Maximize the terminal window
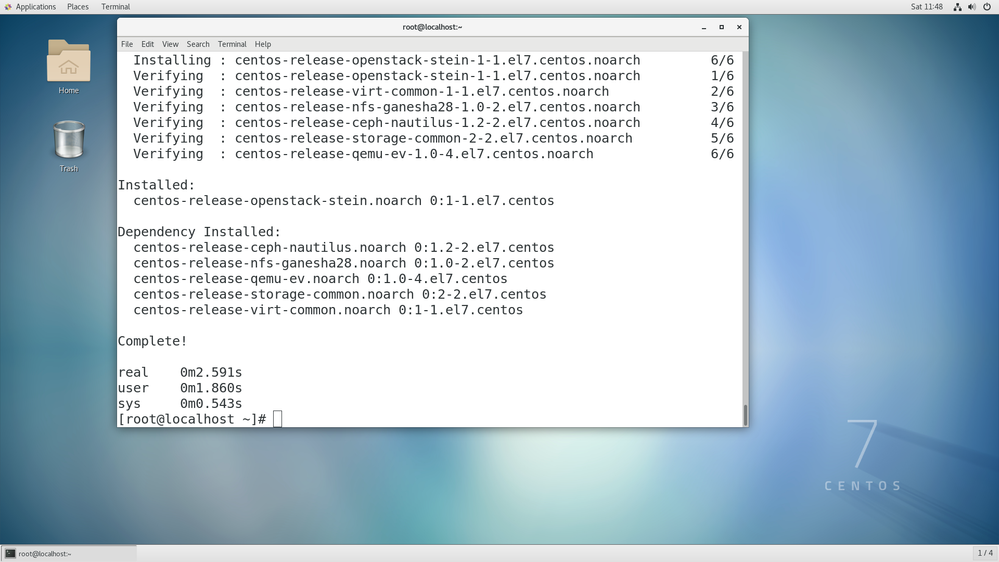This screenshot has width=999, height=562. [x=721, y=27]
